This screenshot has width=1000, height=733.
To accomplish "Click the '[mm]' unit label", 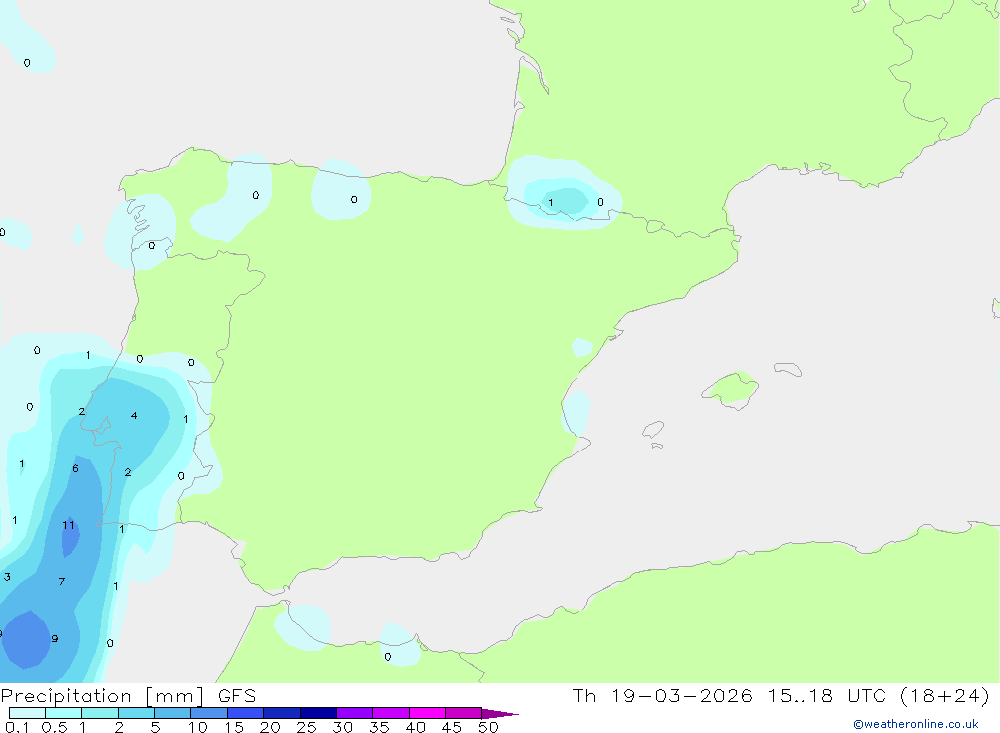I will point(175,696).
